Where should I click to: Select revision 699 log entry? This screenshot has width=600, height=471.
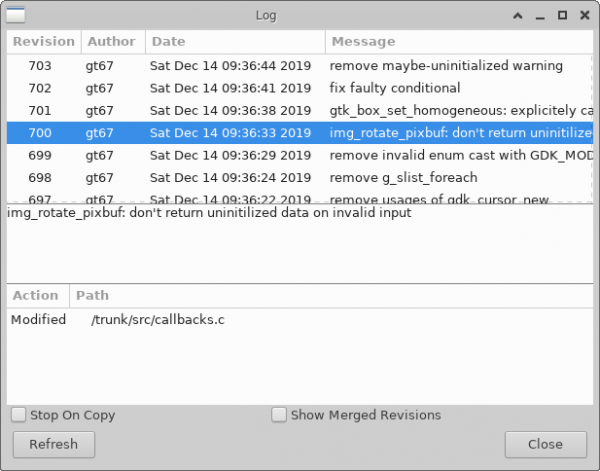pyautogui.click(x=300, y=155)
